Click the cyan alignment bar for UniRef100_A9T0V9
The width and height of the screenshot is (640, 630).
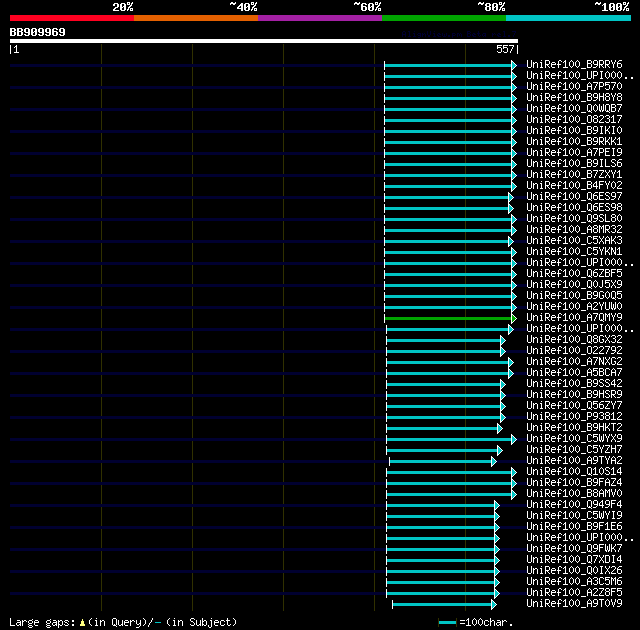tap(444, 604)
